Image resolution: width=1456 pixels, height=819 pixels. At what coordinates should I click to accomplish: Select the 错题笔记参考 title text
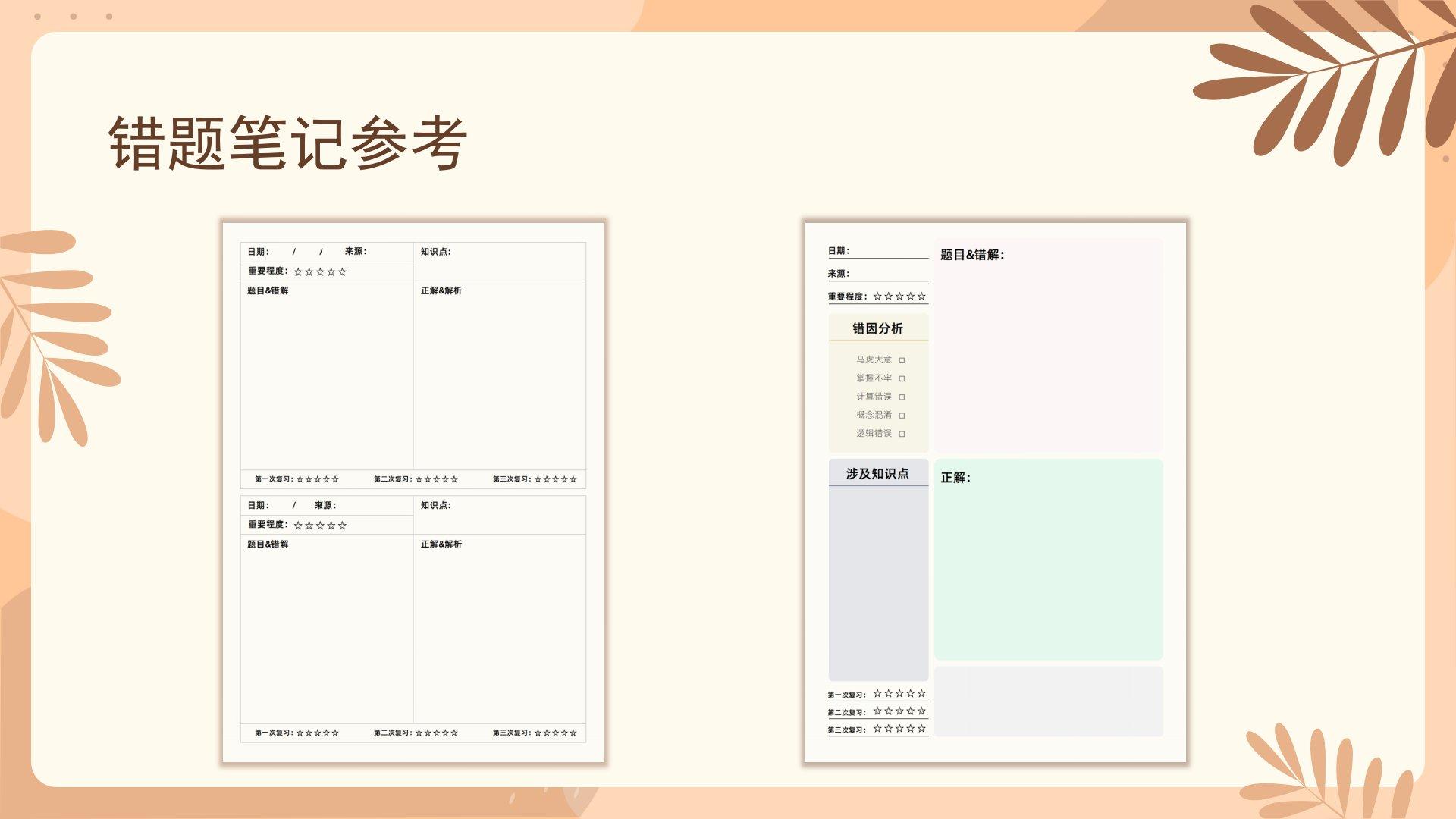287,143
